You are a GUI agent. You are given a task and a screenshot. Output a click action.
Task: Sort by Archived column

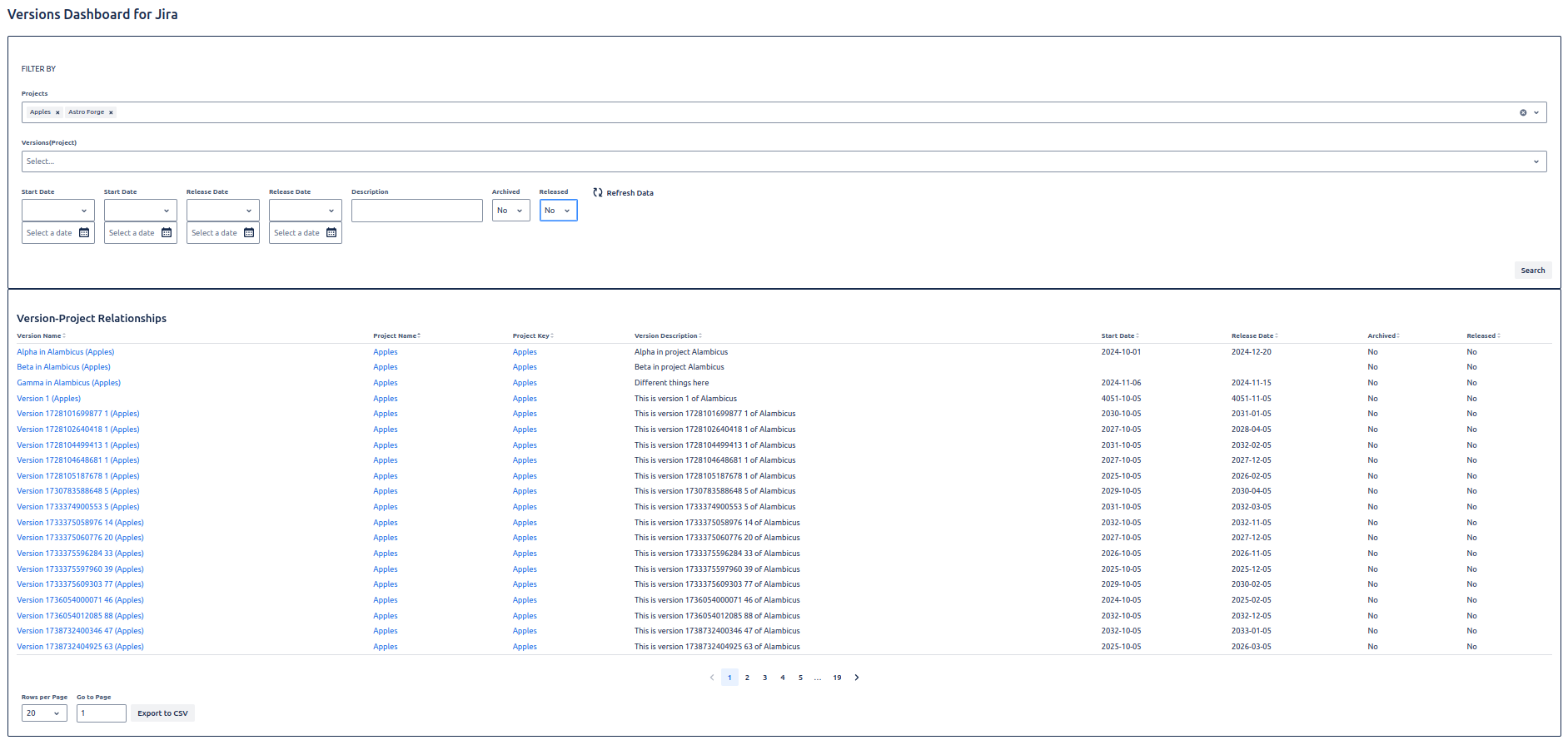click(x=1383, y=336)
